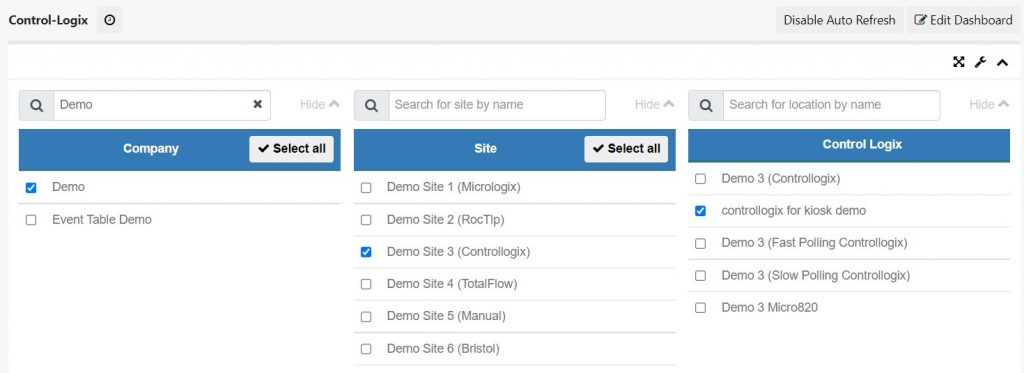Disable Auto Refresh on the dashboard

click(x=839, y=20)
